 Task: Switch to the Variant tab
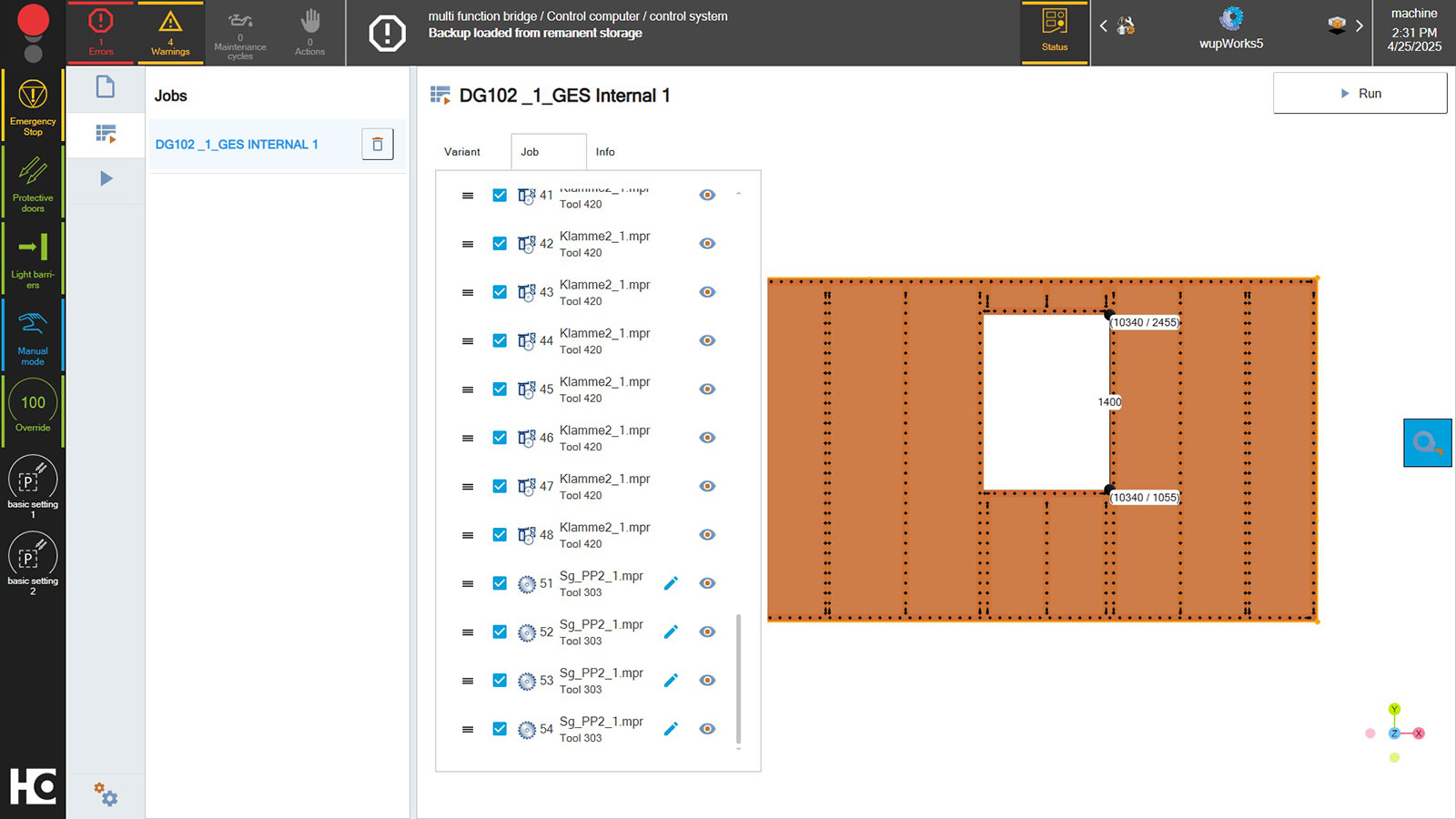pyautogui.click(x=462, y=152)
